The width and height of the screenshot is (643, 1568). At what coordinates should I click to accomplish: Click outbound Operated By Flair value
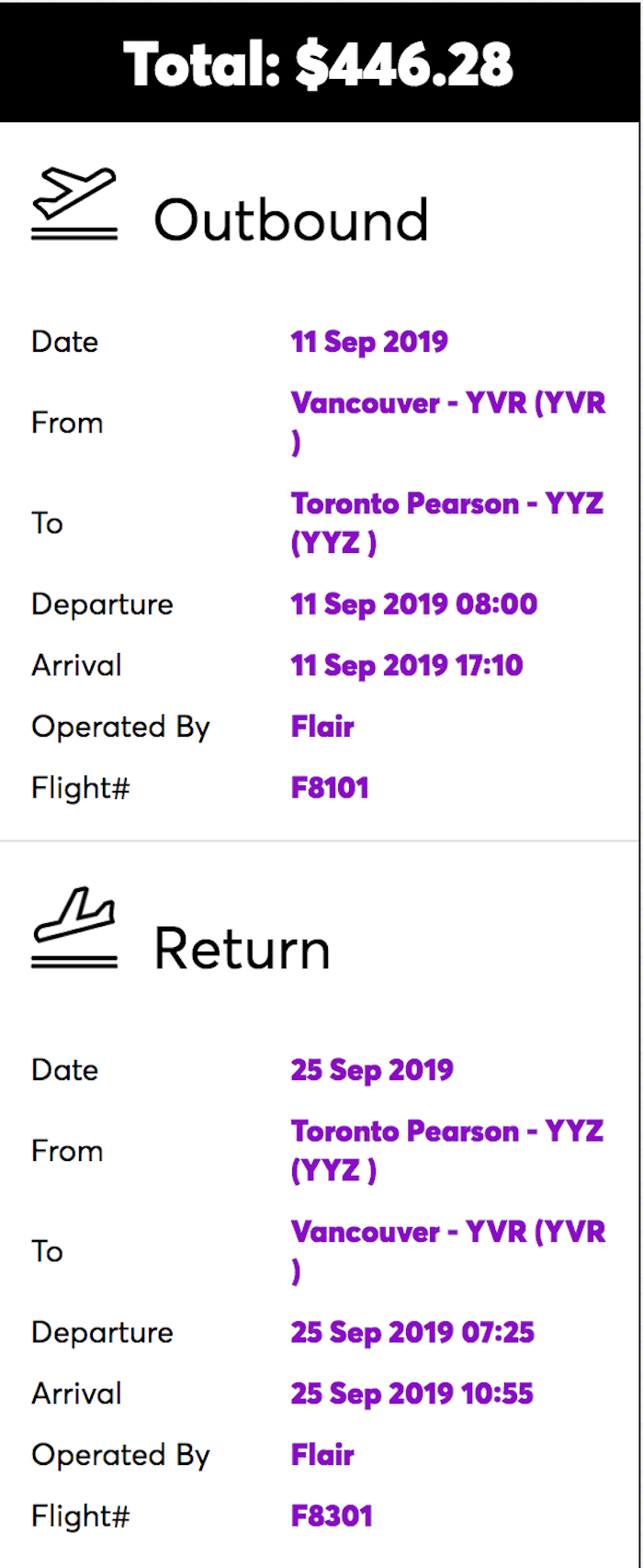pyautogui.click(x=322, y=727)
